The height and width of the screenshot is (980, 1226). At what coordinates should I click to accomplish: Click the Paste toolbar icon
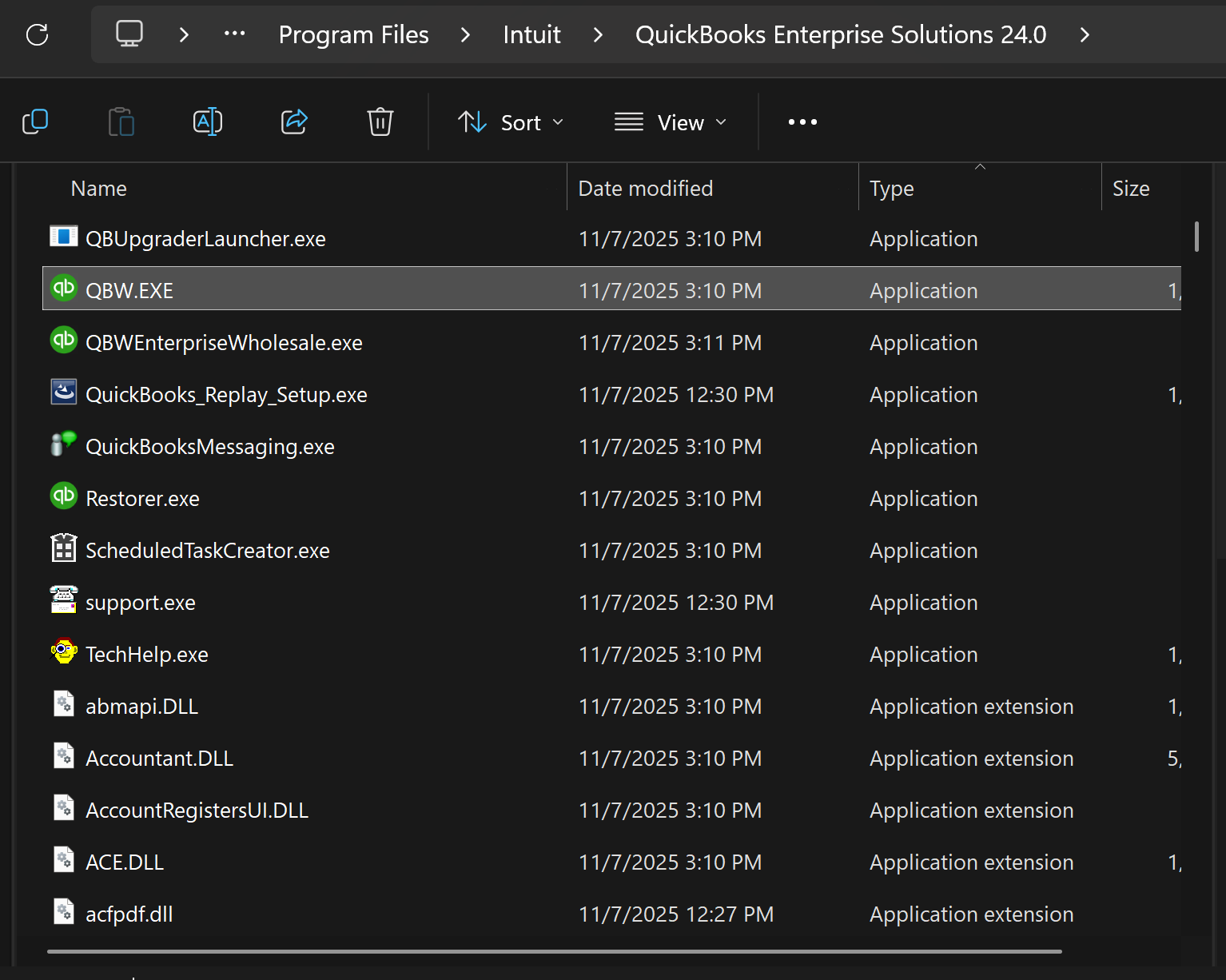121,122
